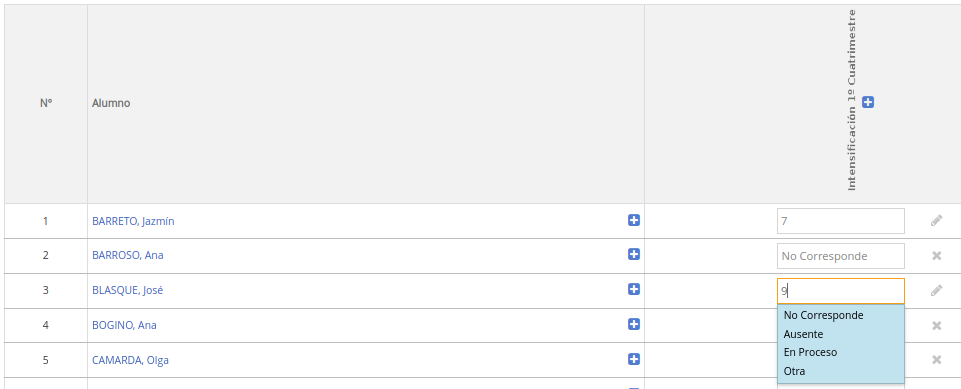Click the 'No Corresponde' grade input field
Viewport: 961px width, 389px height.
840,256
